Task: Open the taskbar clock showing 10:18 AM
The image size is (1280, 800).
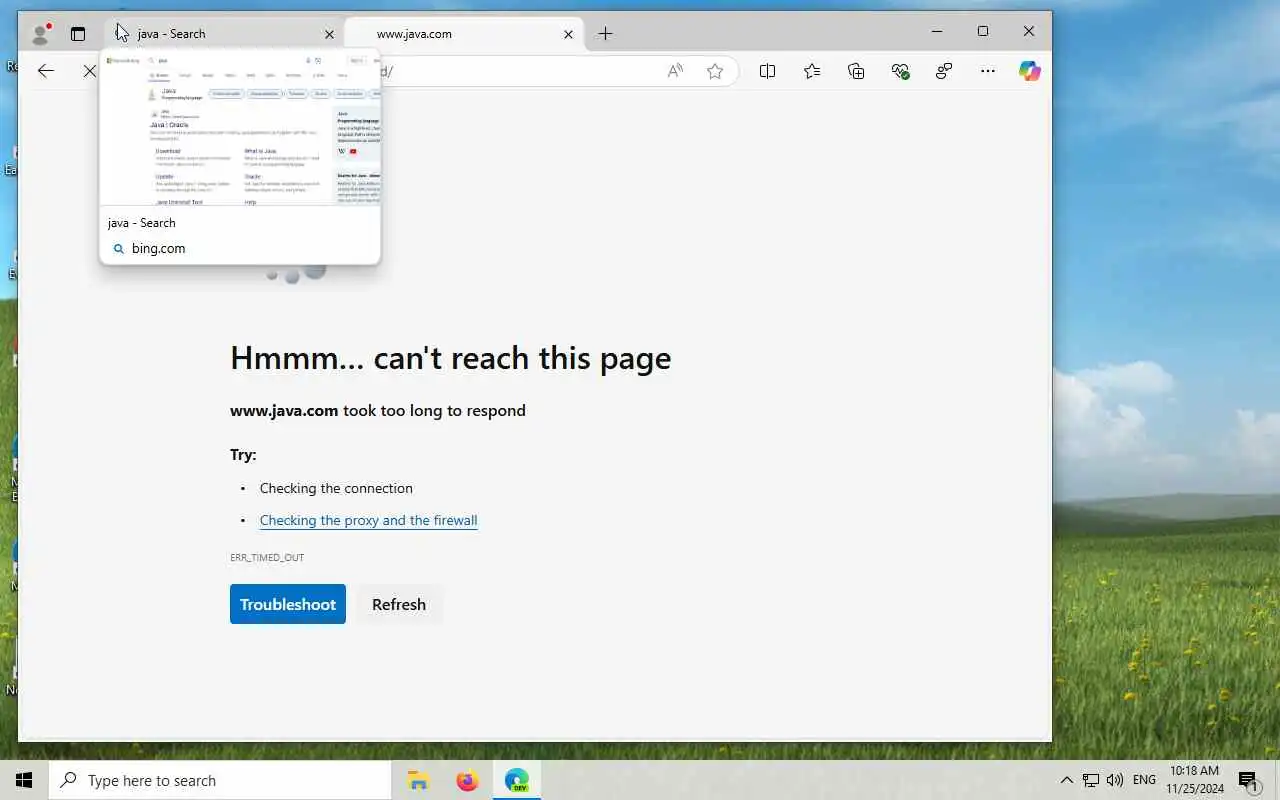Action: [1194, 780]
